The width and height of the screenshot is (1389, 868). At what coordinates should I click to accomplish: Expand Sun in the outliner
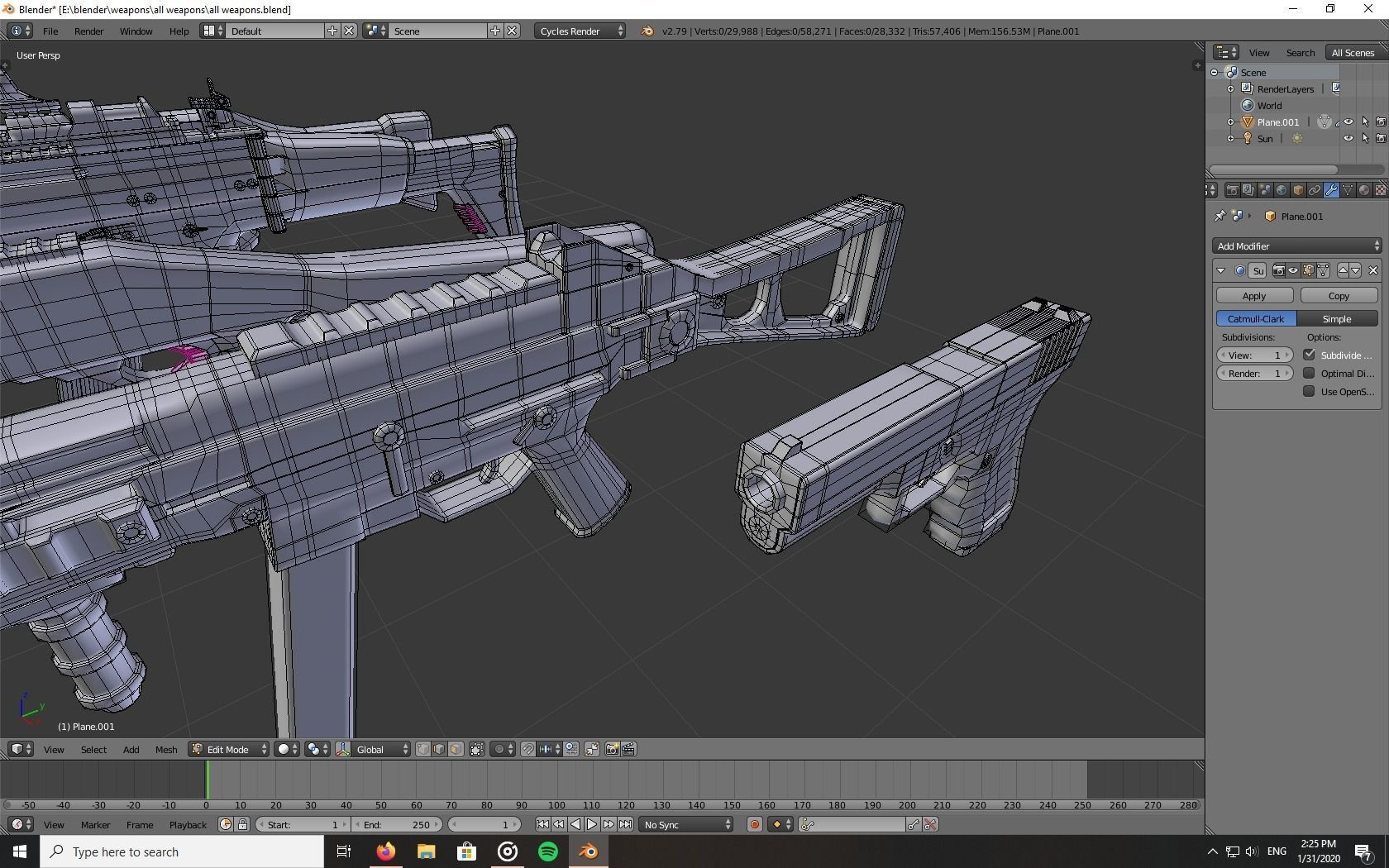point(1230,138)
